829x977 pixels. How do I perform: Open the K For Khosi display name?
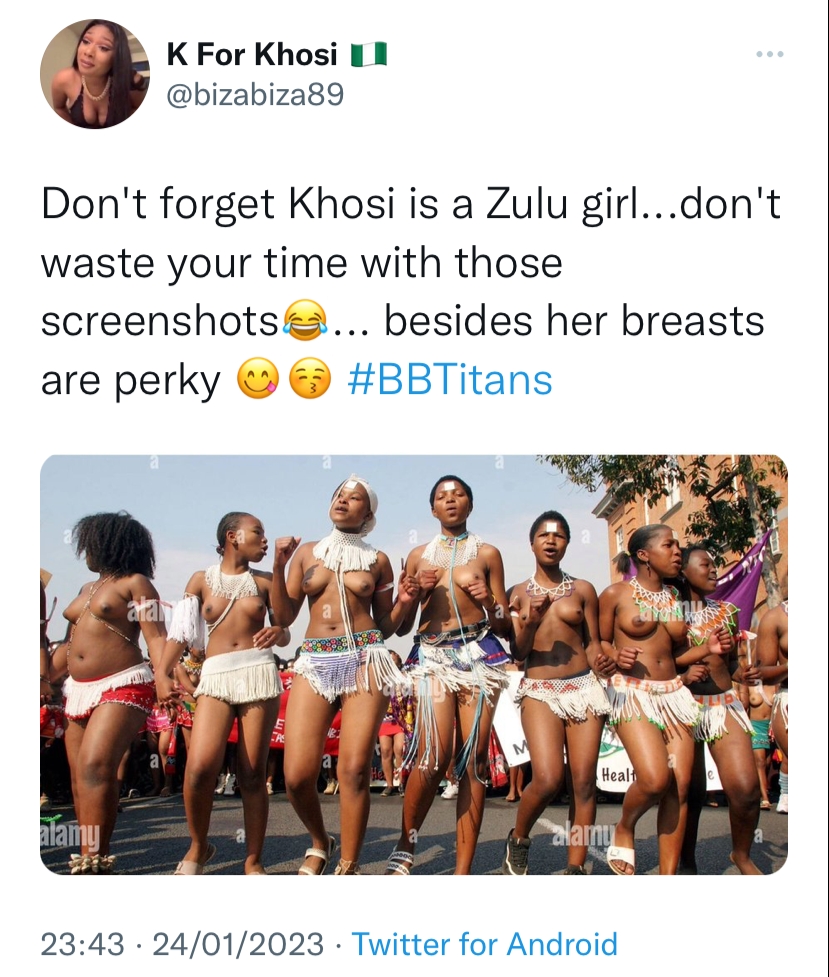tap(252, 55)
